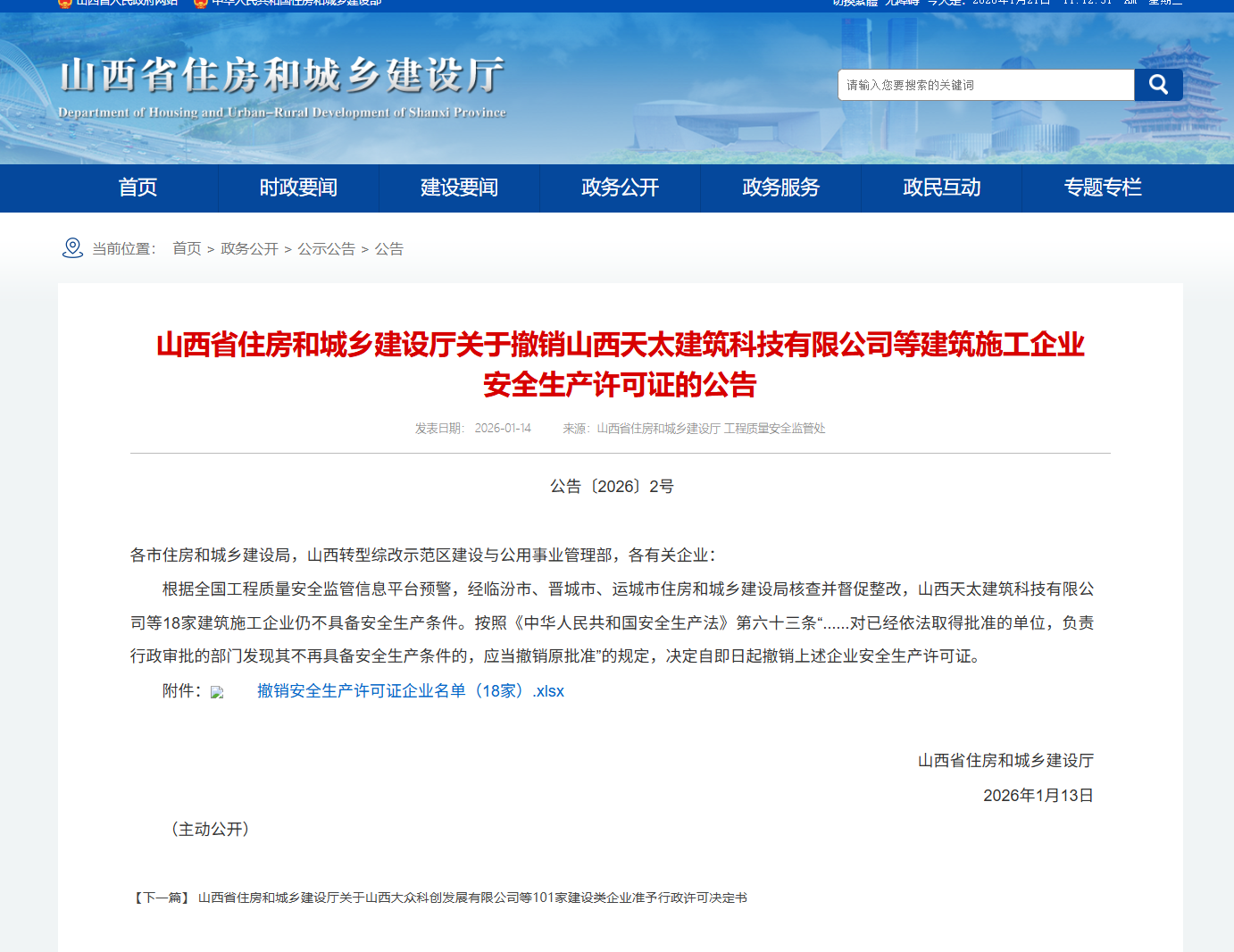Screen dimensions: 1234x952
Task: Open the 下一篇 next article link
Action: click(471, 898)
